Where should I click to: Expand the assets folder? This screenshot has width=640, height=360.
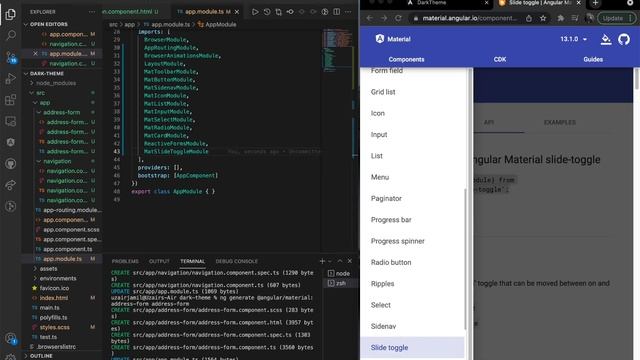tap(48, 269)
